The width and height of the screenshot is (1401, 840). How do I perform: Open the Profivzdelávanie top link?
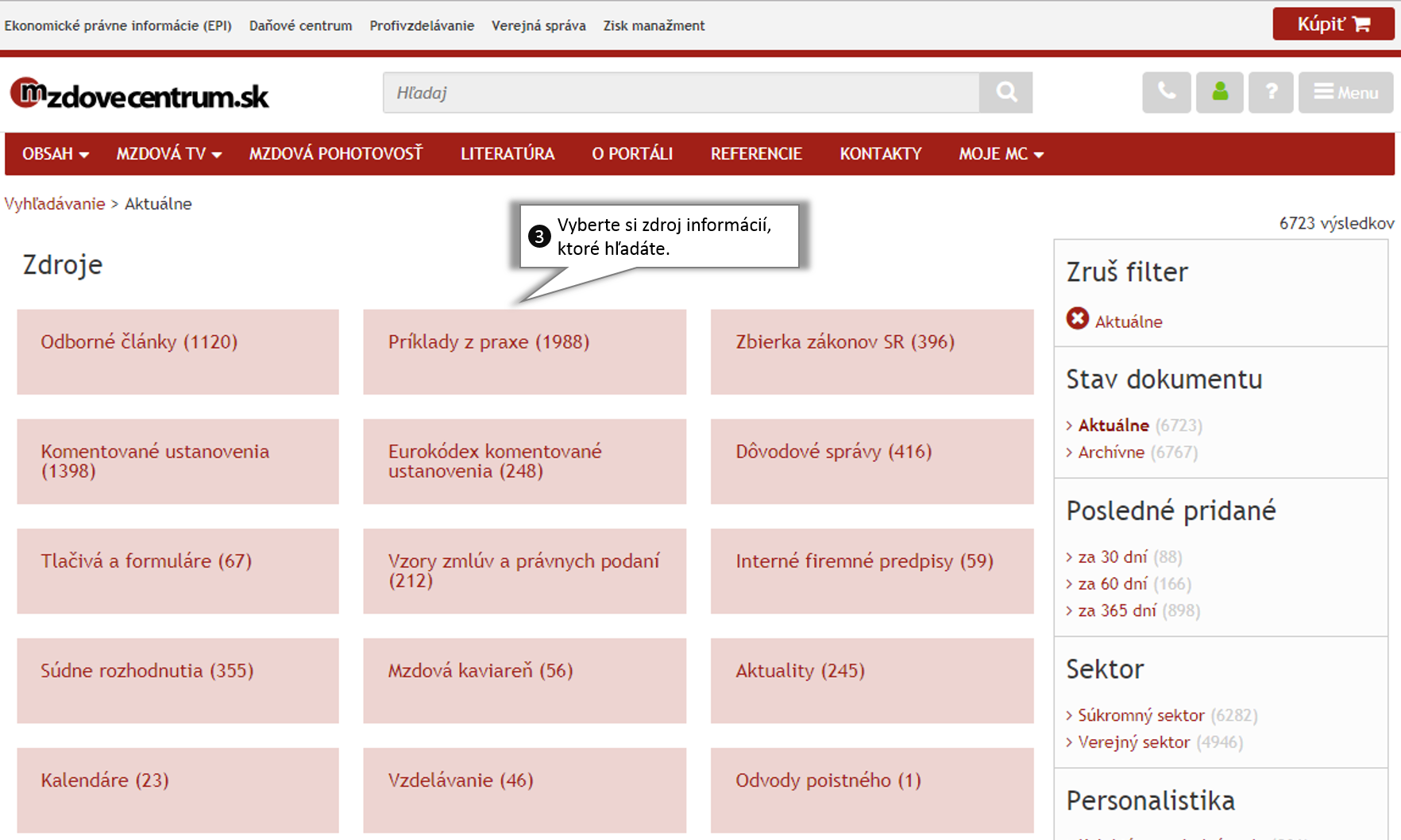click(x=422, y=25)
